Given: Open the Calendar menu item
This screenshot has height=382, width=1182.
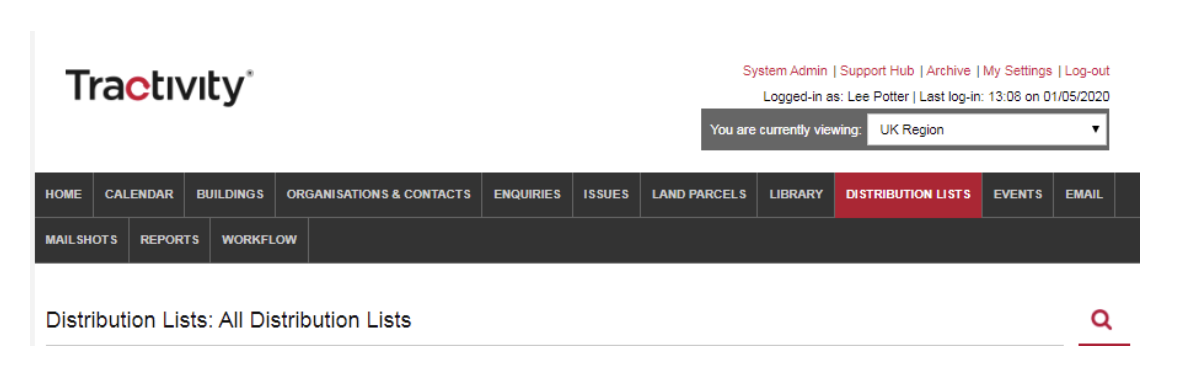Looking at the screenshot, I should click(139, 194).
